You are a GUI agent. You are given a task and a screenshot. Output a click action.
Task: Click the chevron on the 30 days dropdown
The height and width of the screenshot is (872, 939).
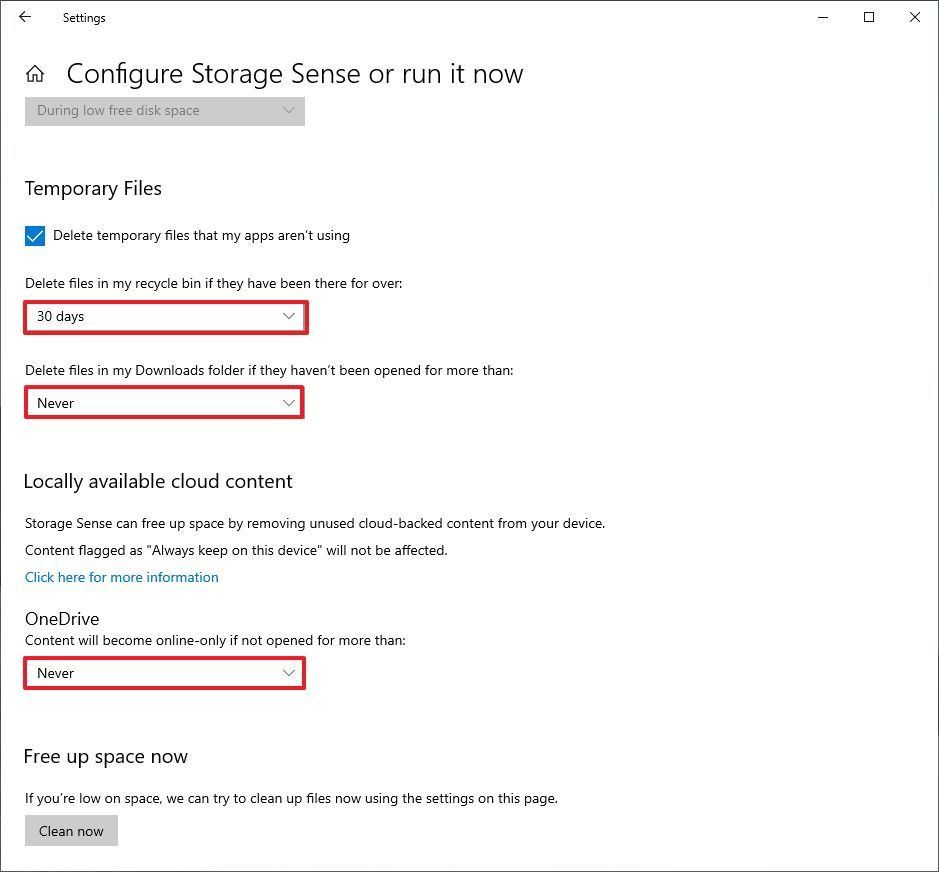289,316
